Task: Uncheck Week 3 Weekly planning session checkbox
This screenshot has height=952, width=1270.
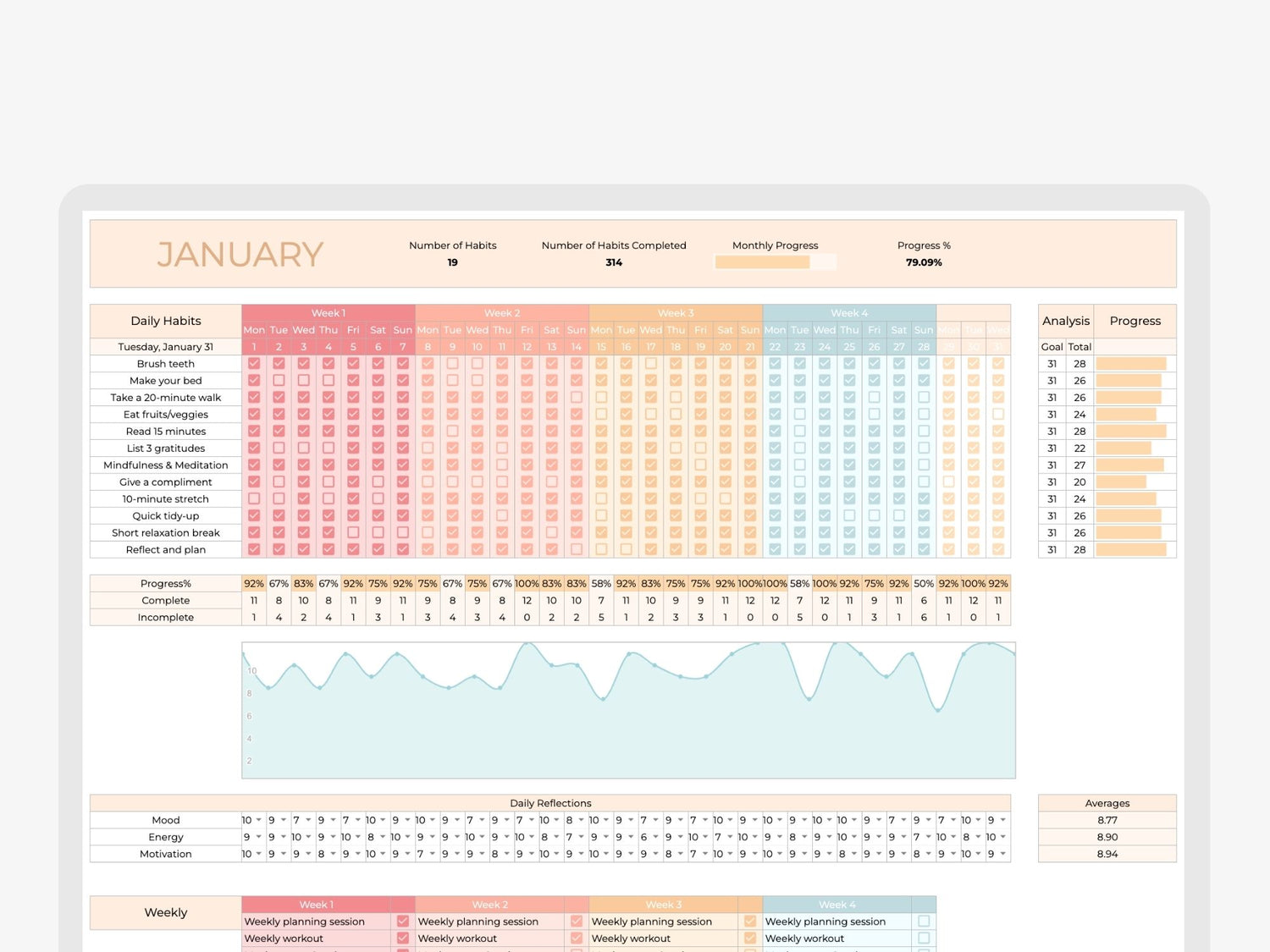Action: [x=750, y=922]
